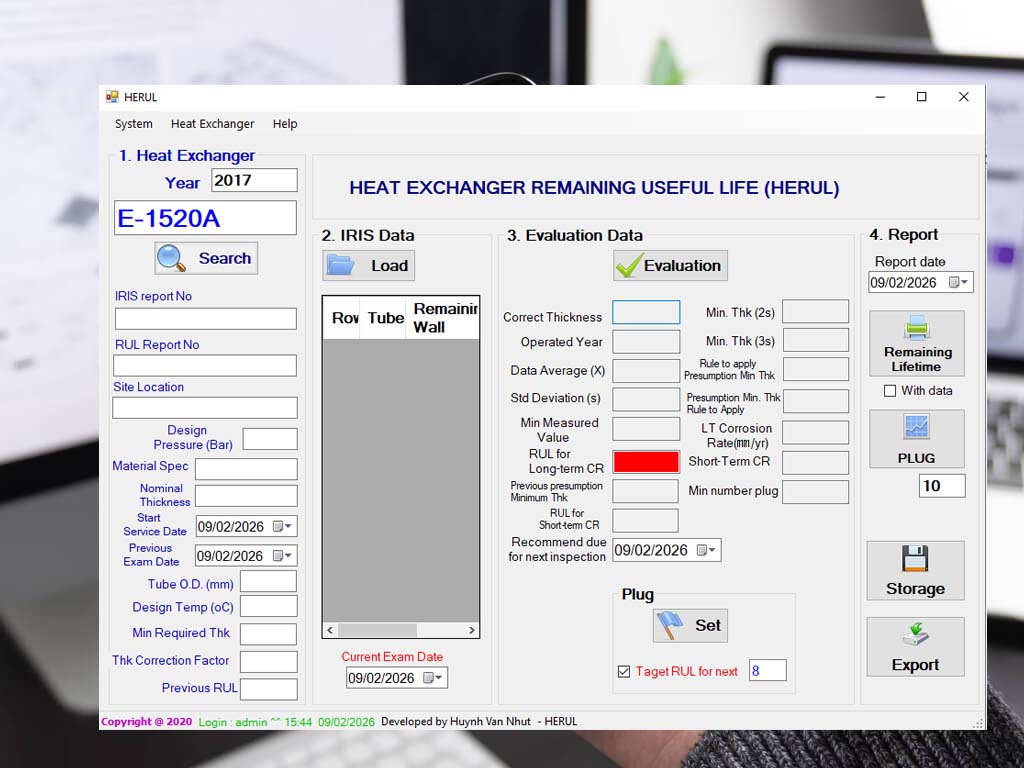1024x768 pixels.
Task: Open the Current Exam Date dropdown
Action: 434,678
